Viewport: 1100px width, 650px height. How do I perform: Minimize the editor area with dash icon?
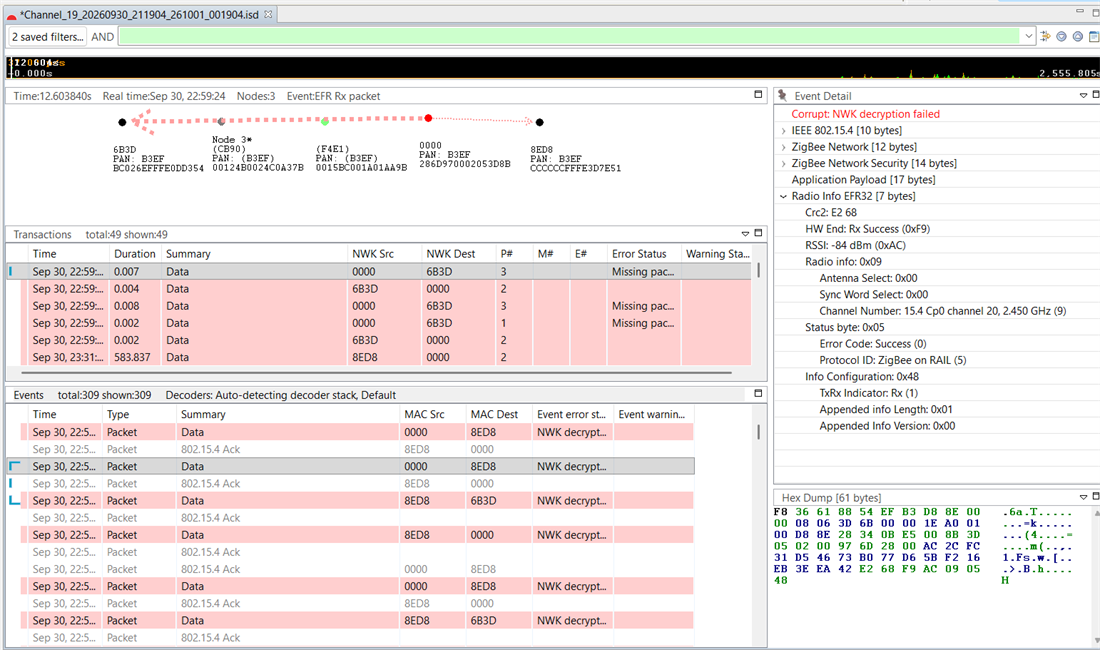[1080, 11]
